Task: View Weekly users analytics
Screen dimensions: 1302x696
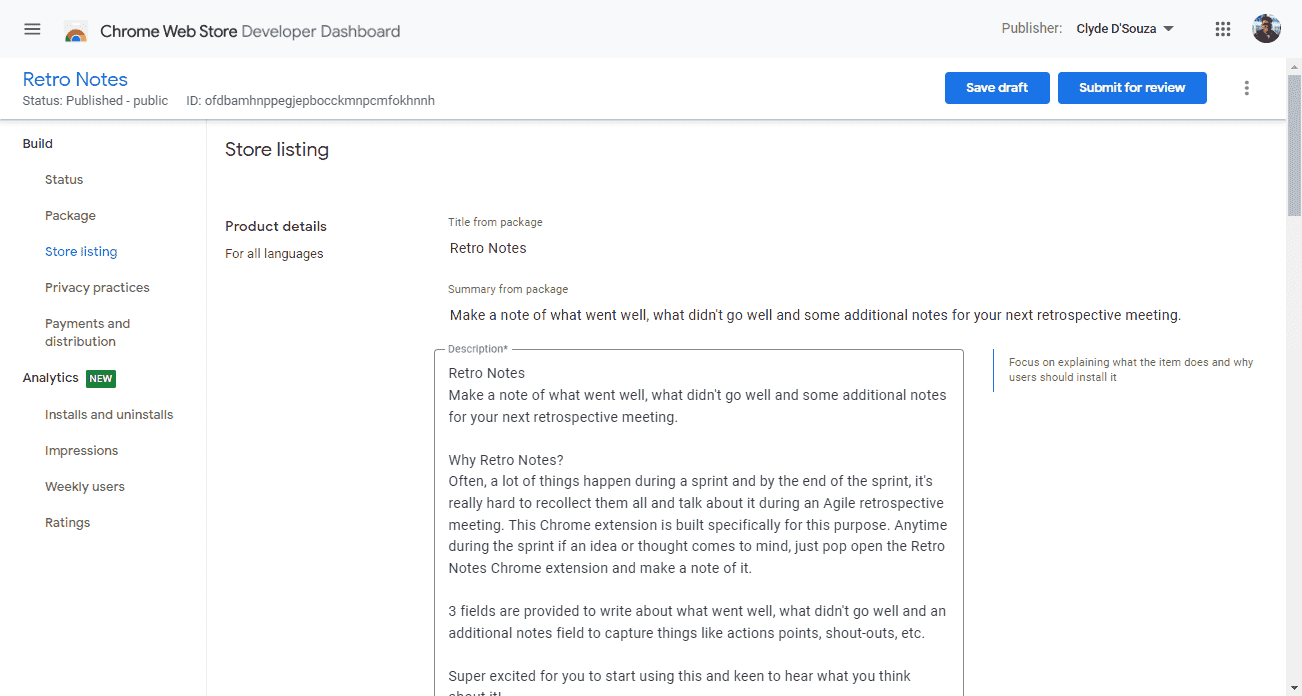Action: (x=85, y=487)
